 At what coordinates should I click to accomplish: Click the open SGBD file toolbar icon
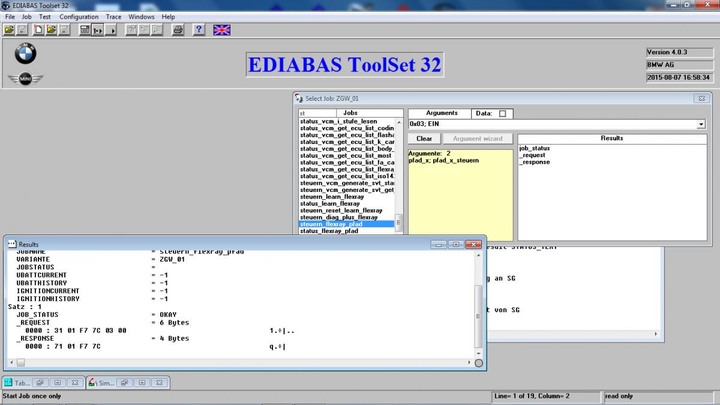point(9,30)
